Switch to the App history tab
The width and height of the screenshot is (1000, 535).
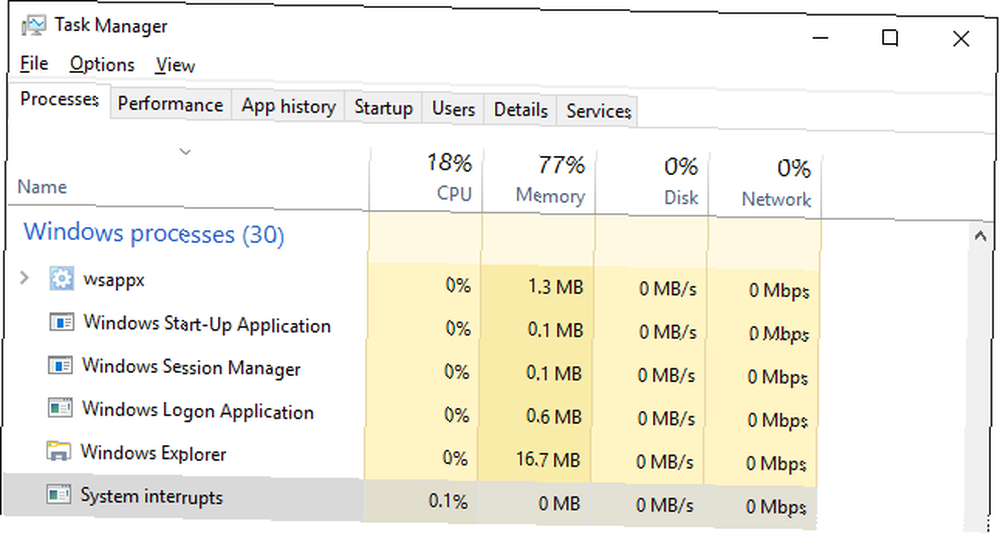(288, 106)
